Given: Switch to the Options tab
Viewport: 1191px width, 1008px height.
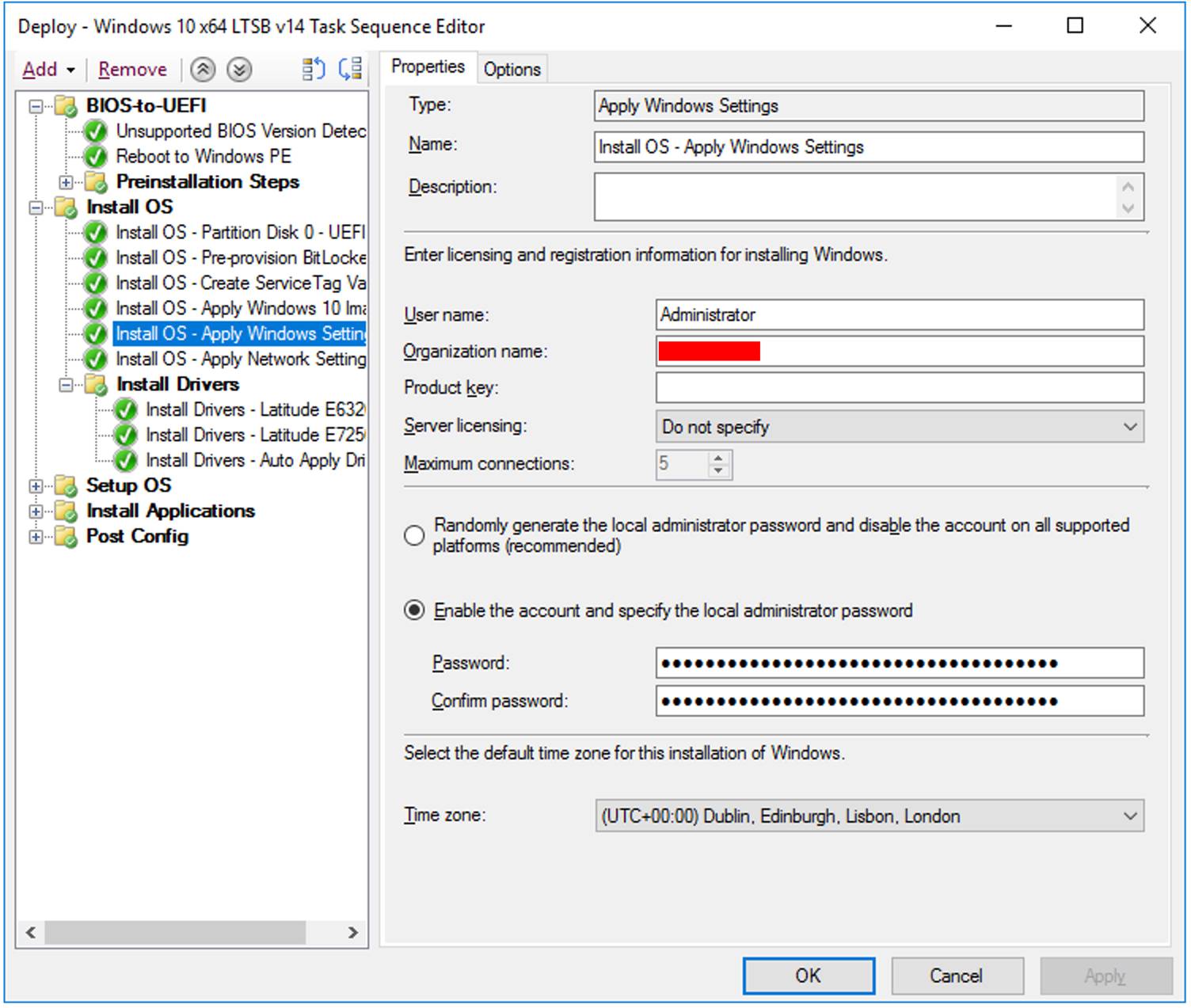Looking at the screenshot, I should tap(512, 70).
